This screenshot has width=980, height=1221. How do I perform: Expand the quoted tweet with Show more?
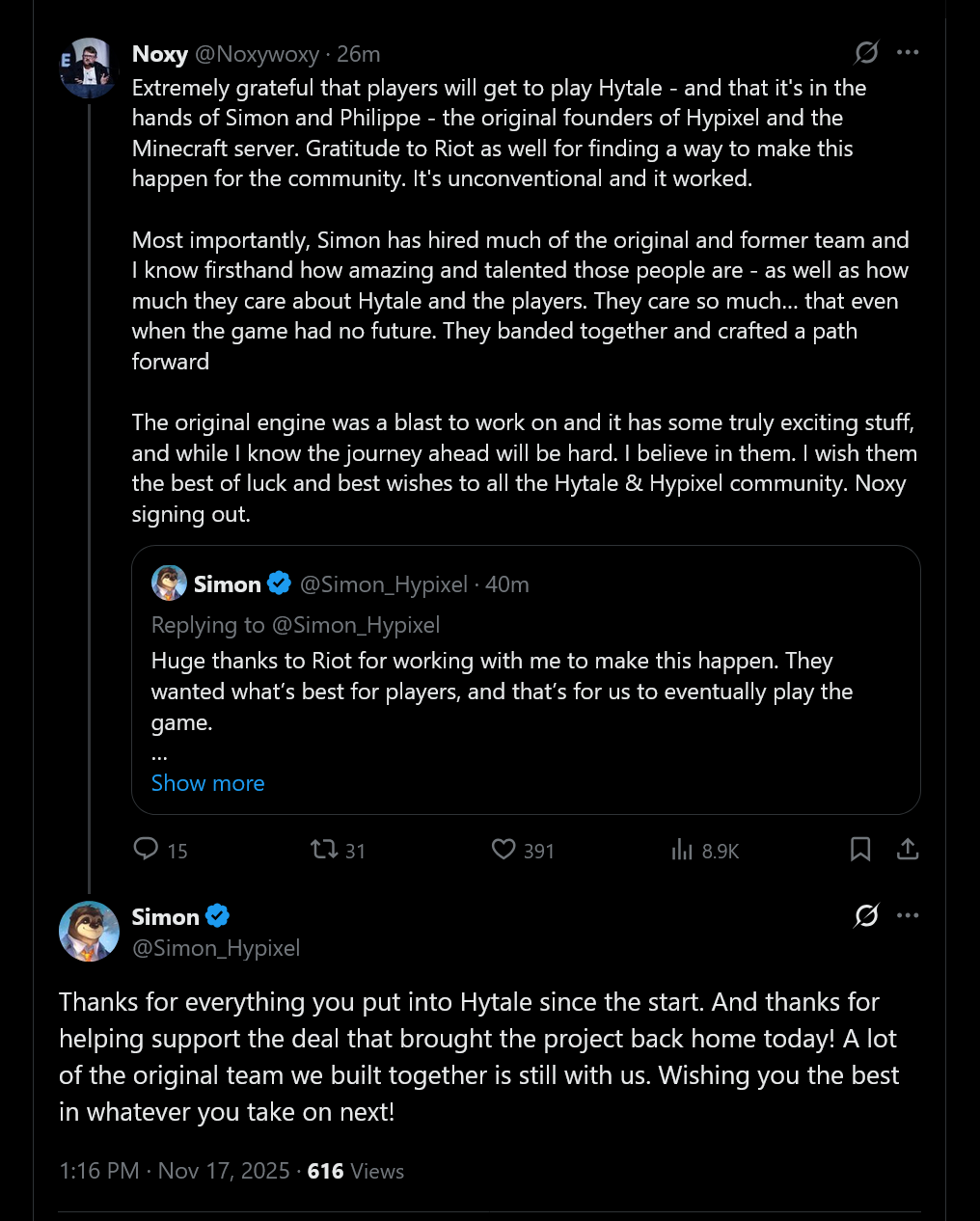tap(207, 782)
